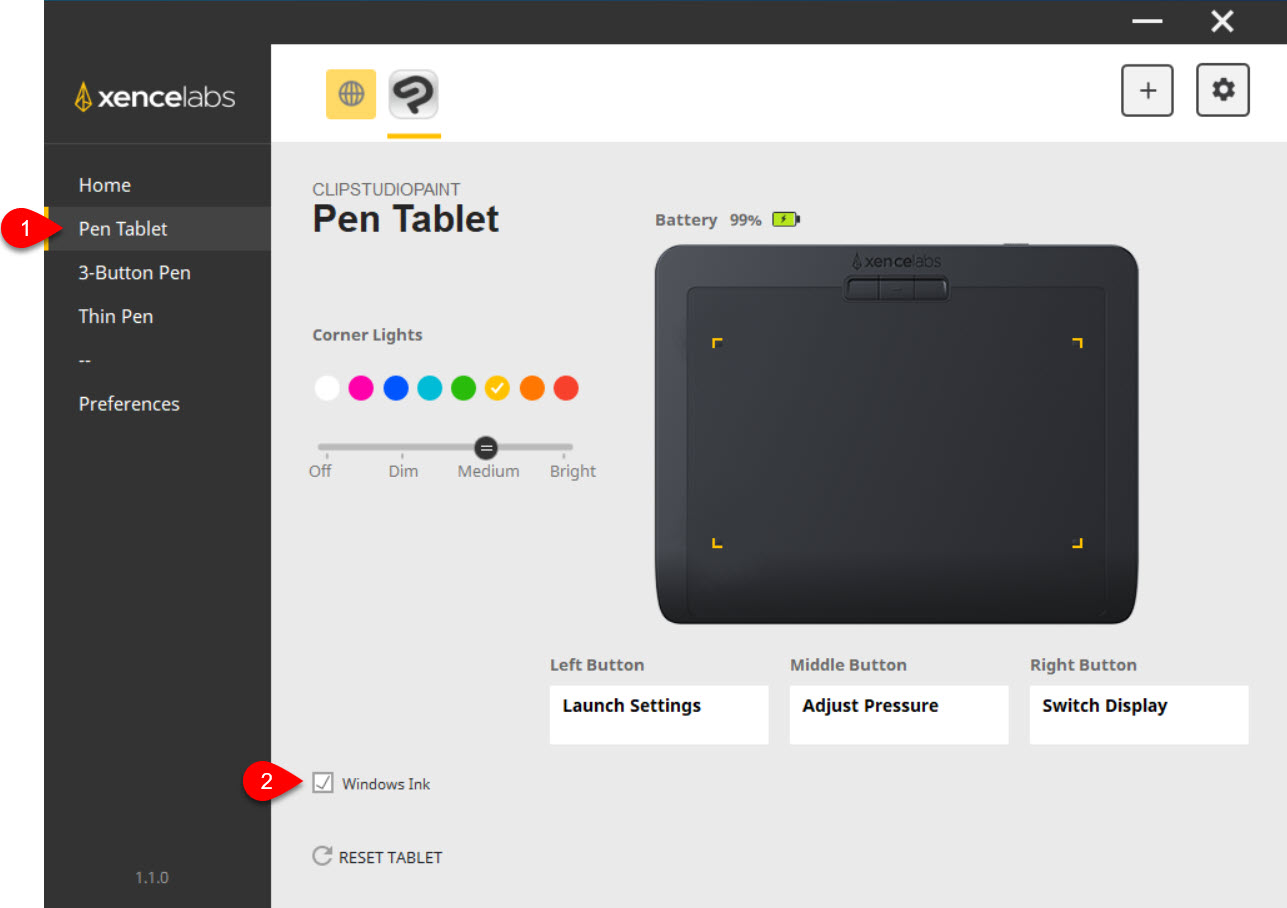Open settings via the gear icon
The width and height of the screenshot is (1287, 908).
[1223, 90]
